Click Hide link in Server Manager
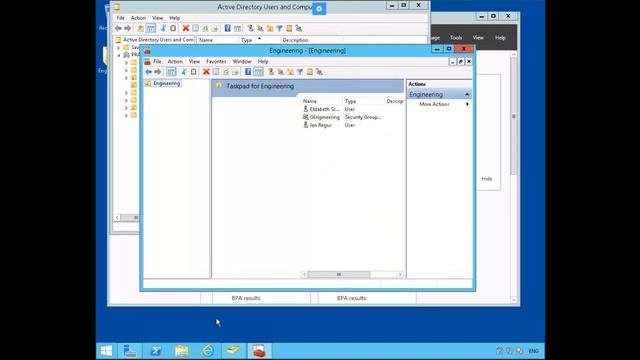The width and height of the screenshot is (640, 360). pos(487,179)
